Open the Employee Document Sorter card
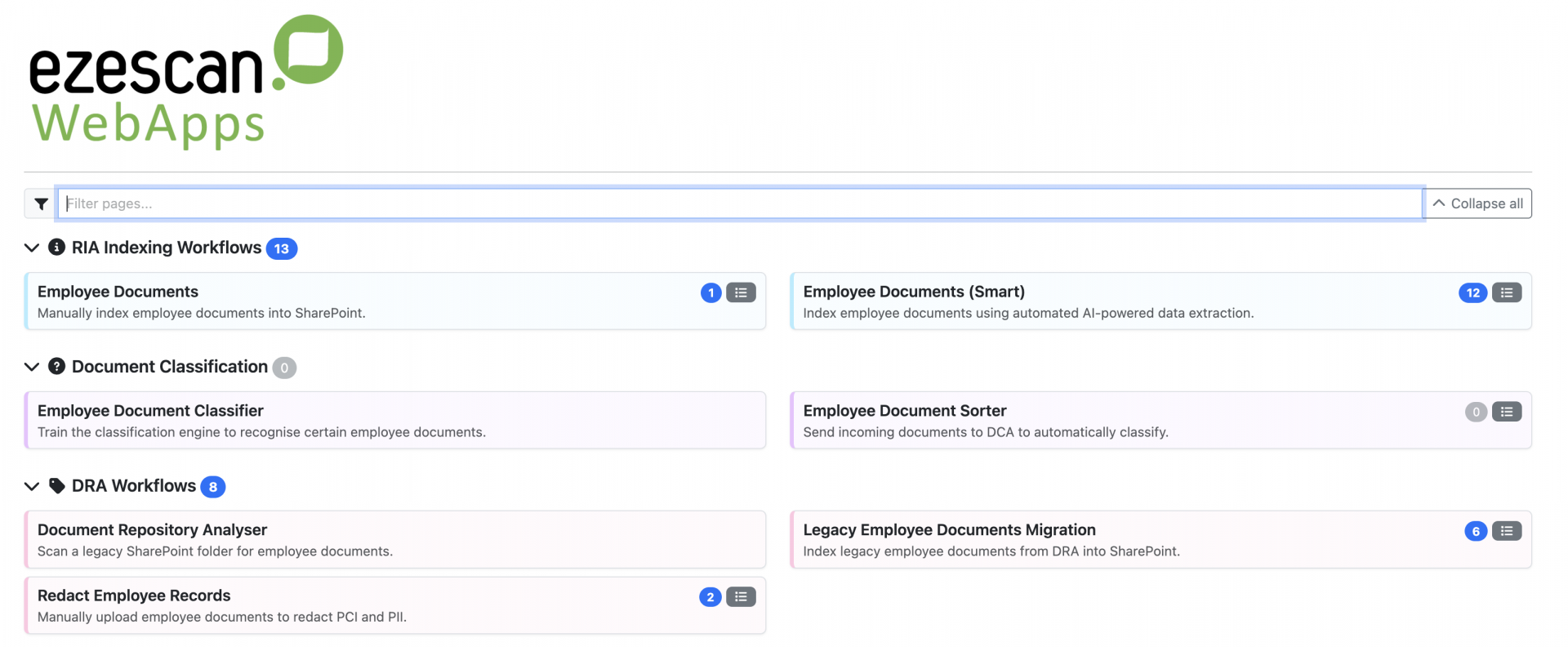The height and width of the screenshot is (647, 1568). coord(1160,421)
